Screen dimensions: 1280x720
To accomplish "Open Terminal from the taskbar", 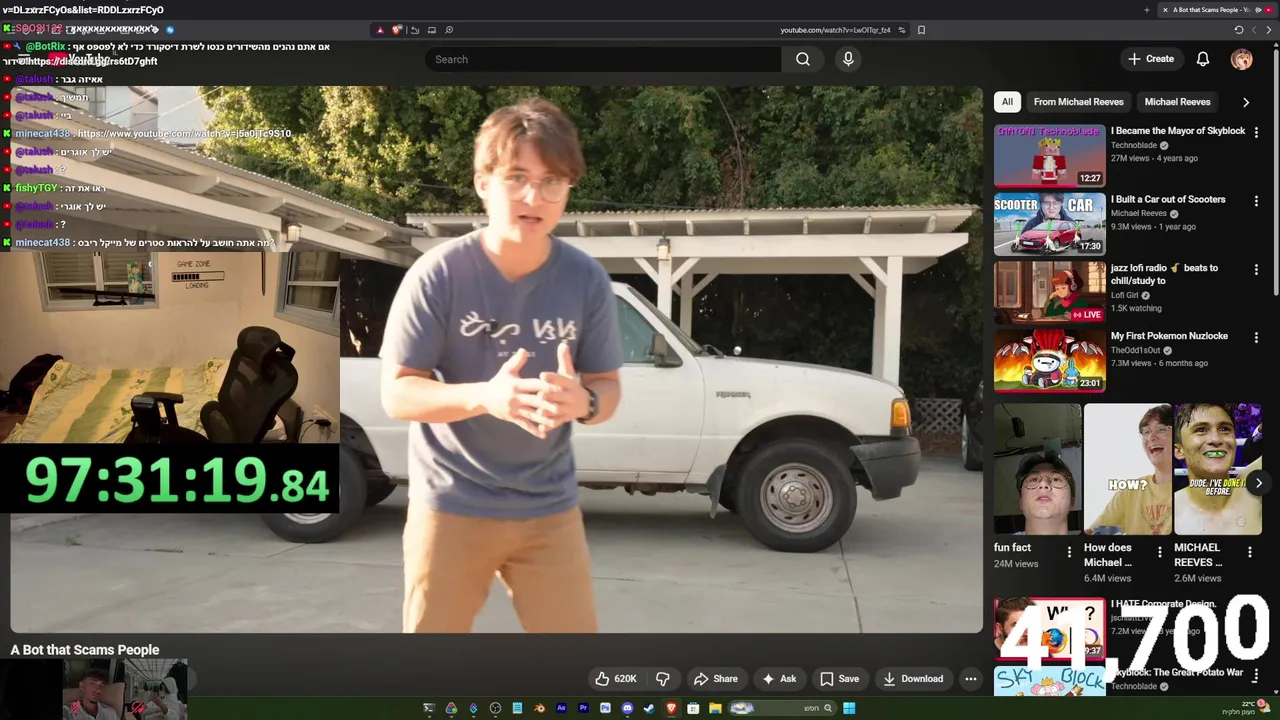I will click(429, 708).
